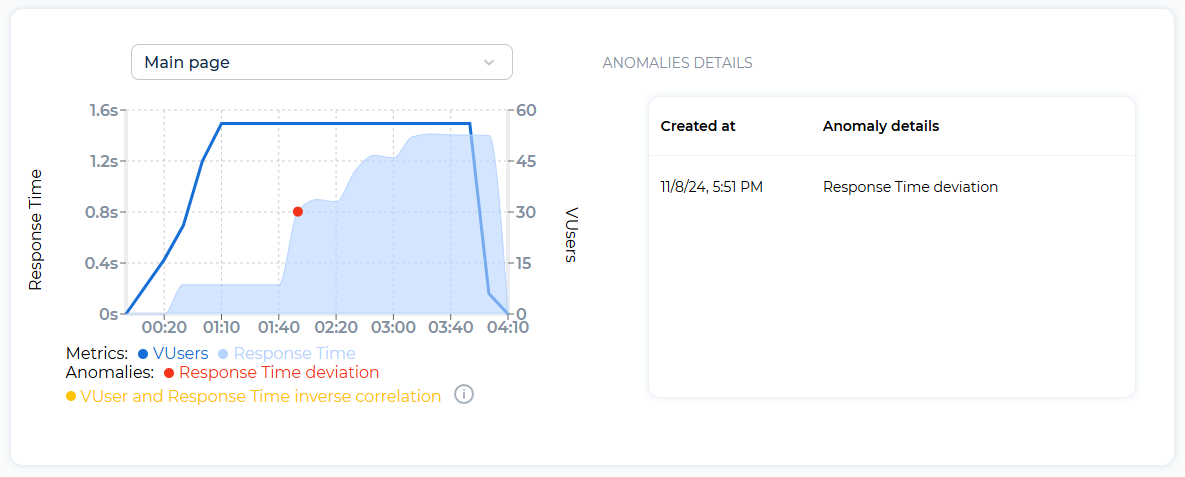Click the 04:10 time axis label
Image resolution: width=1185 pixels, height=477 pixels.
(x=507, y=327)
